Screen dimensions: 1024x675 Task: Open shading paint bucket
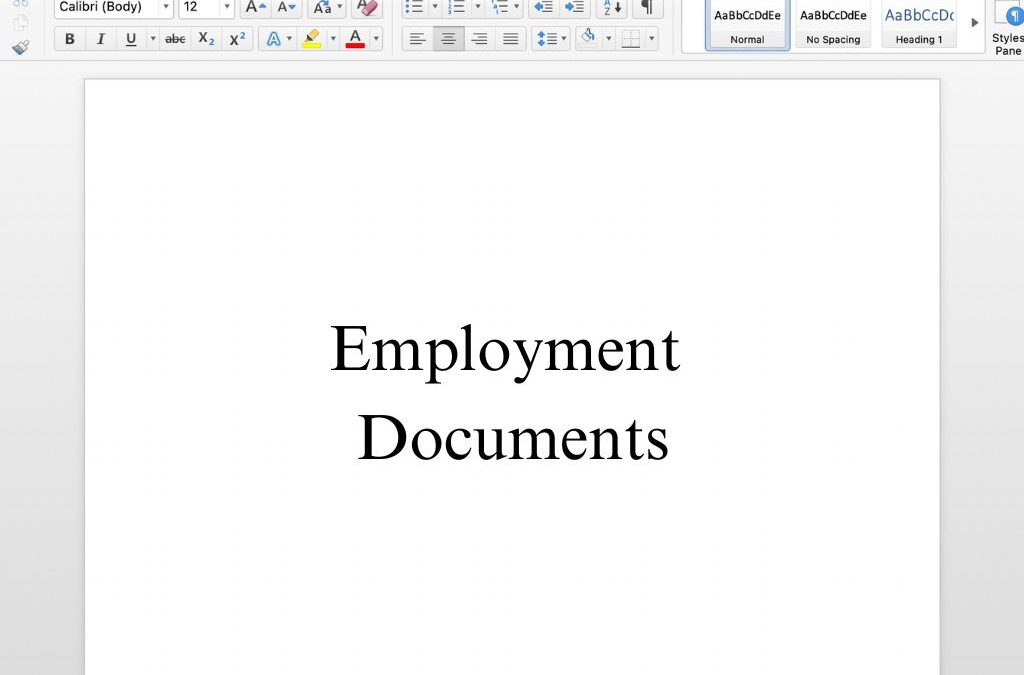pyautogui.click(x=588, y=38)
